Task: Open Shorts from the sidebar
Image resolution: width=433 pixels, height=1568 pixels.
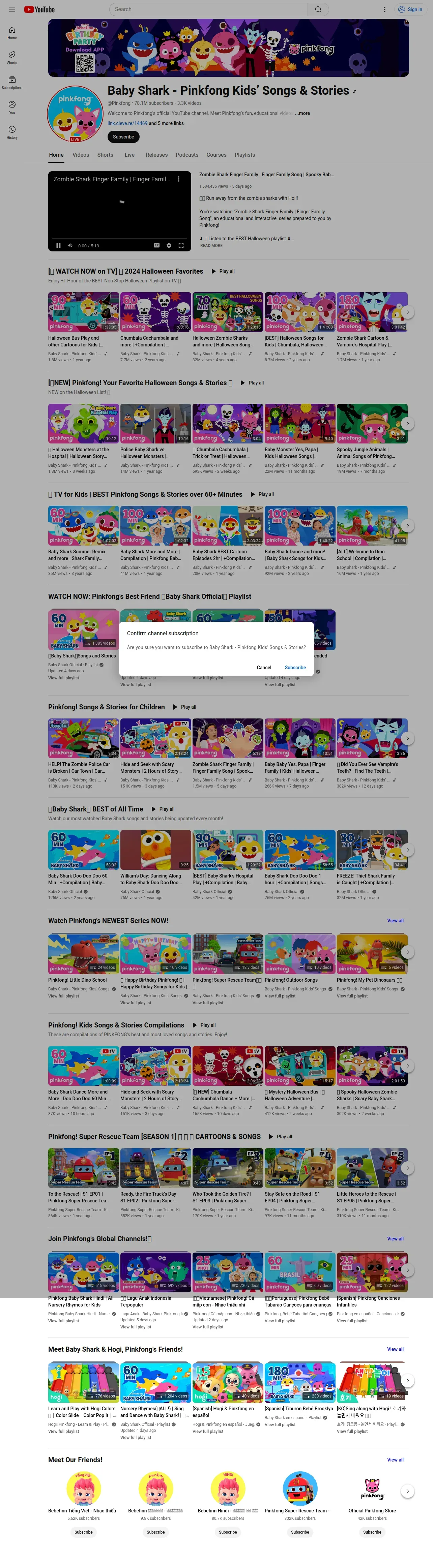Action: [12, 58]
